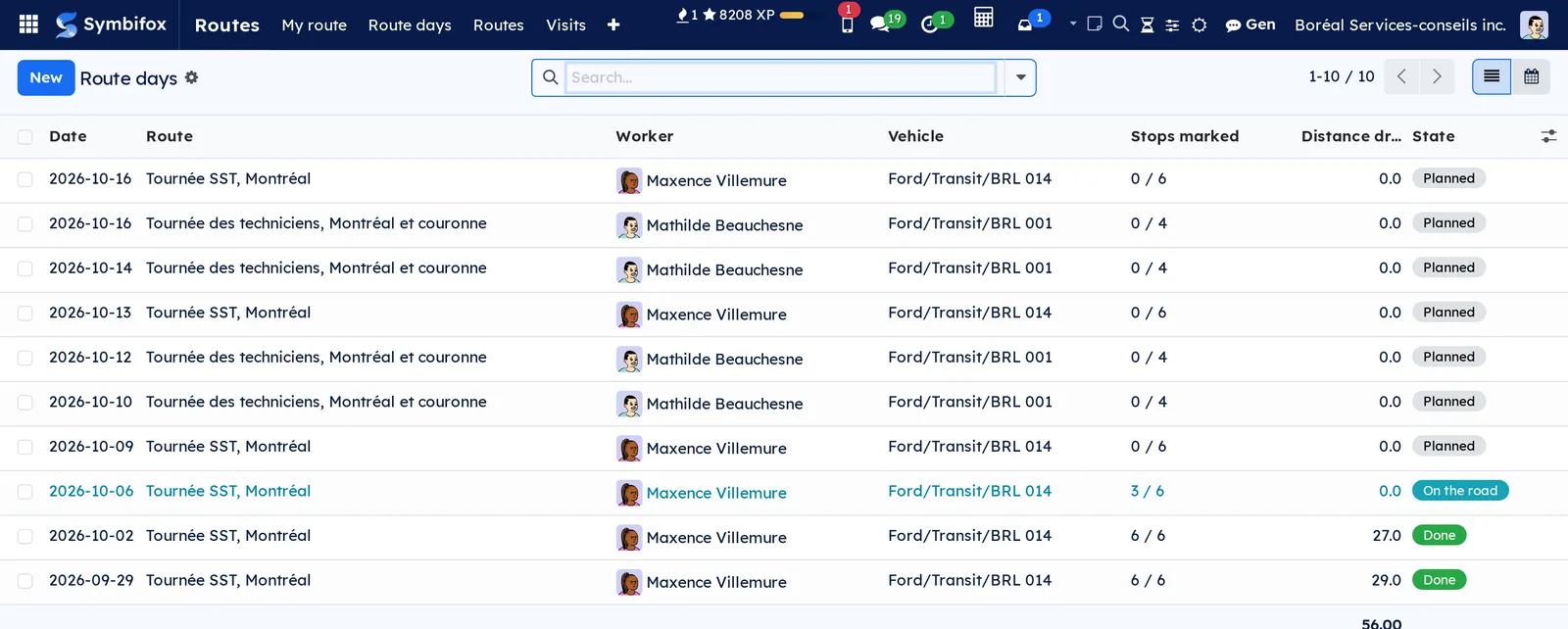Open the user avatar menu
The height and width of the screenshot is (629, 1568).
(1534, 24)
